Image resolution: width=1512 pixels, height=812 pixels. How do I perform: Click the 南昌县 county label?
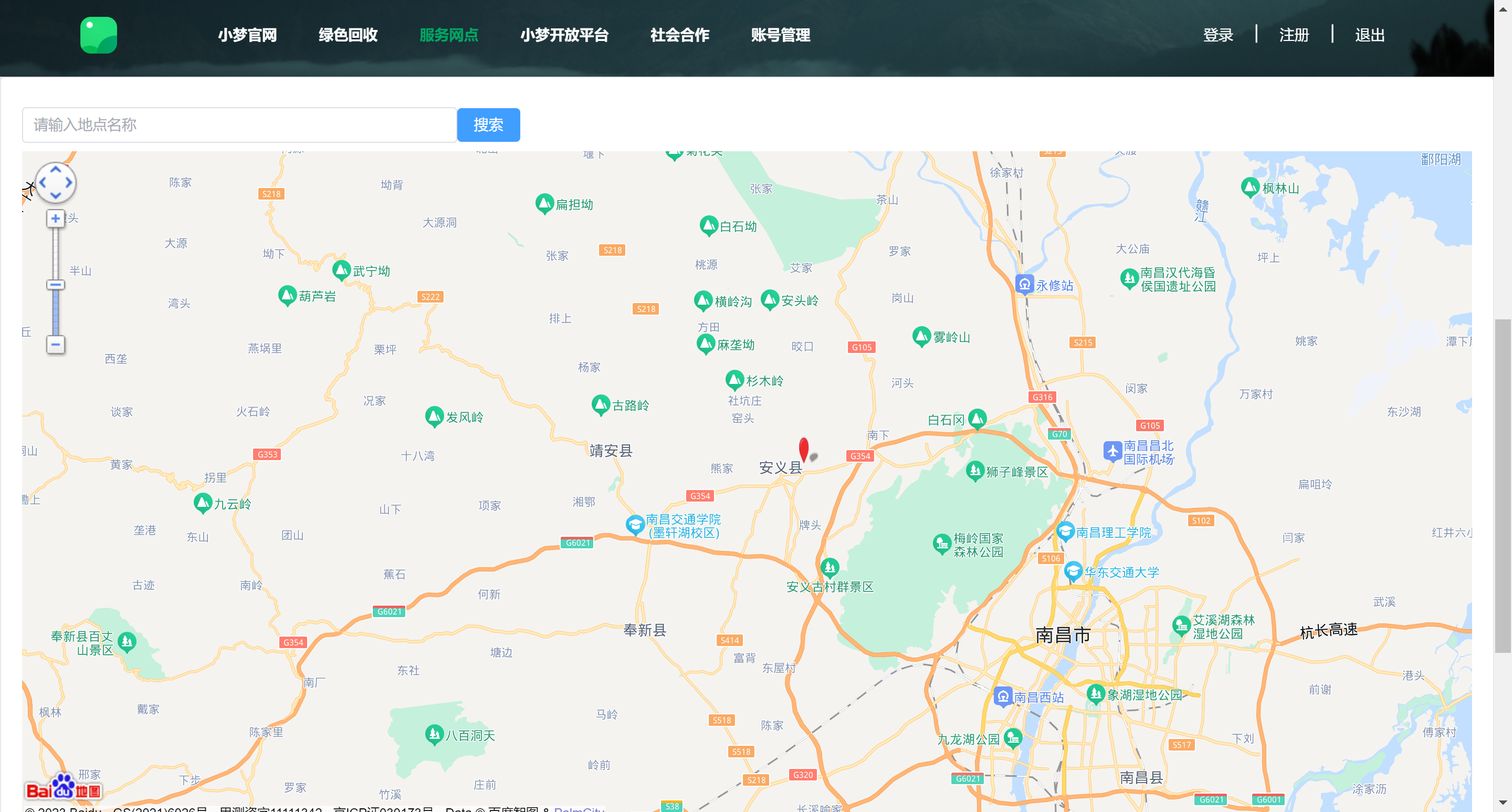coord(1141,777)
